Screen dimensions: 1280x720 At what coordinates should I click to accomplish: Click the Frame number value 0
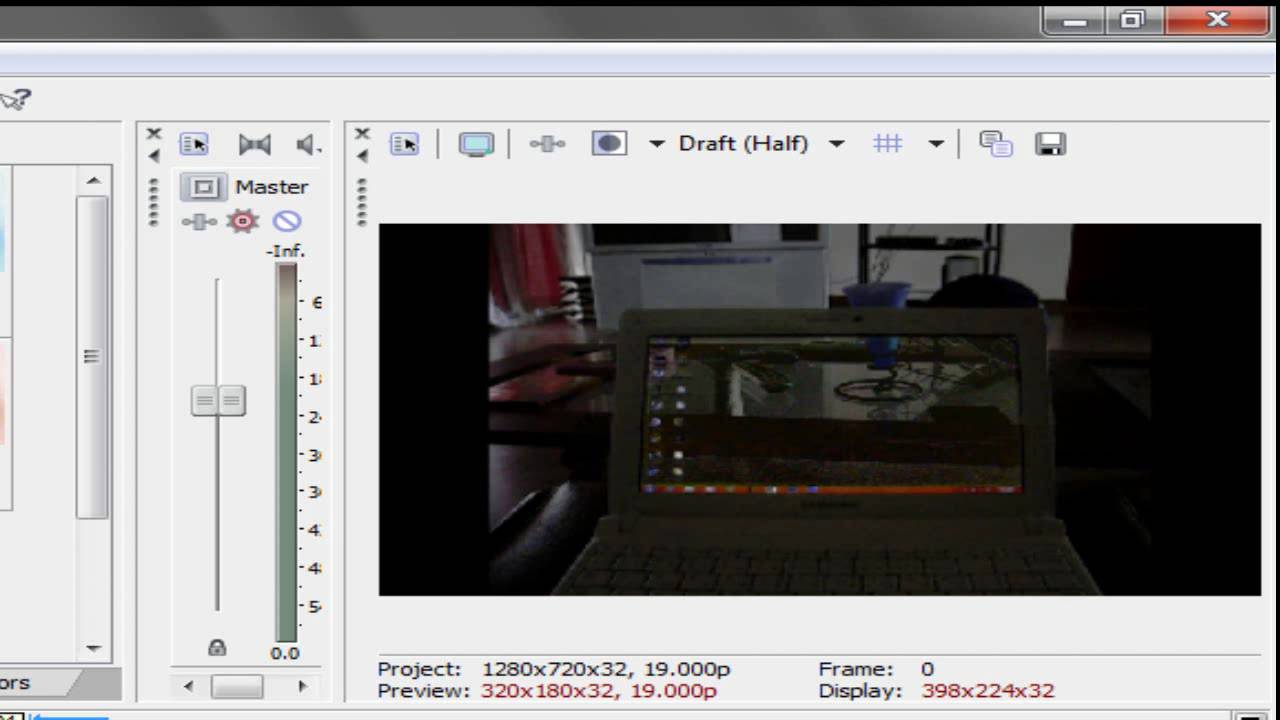927,669
